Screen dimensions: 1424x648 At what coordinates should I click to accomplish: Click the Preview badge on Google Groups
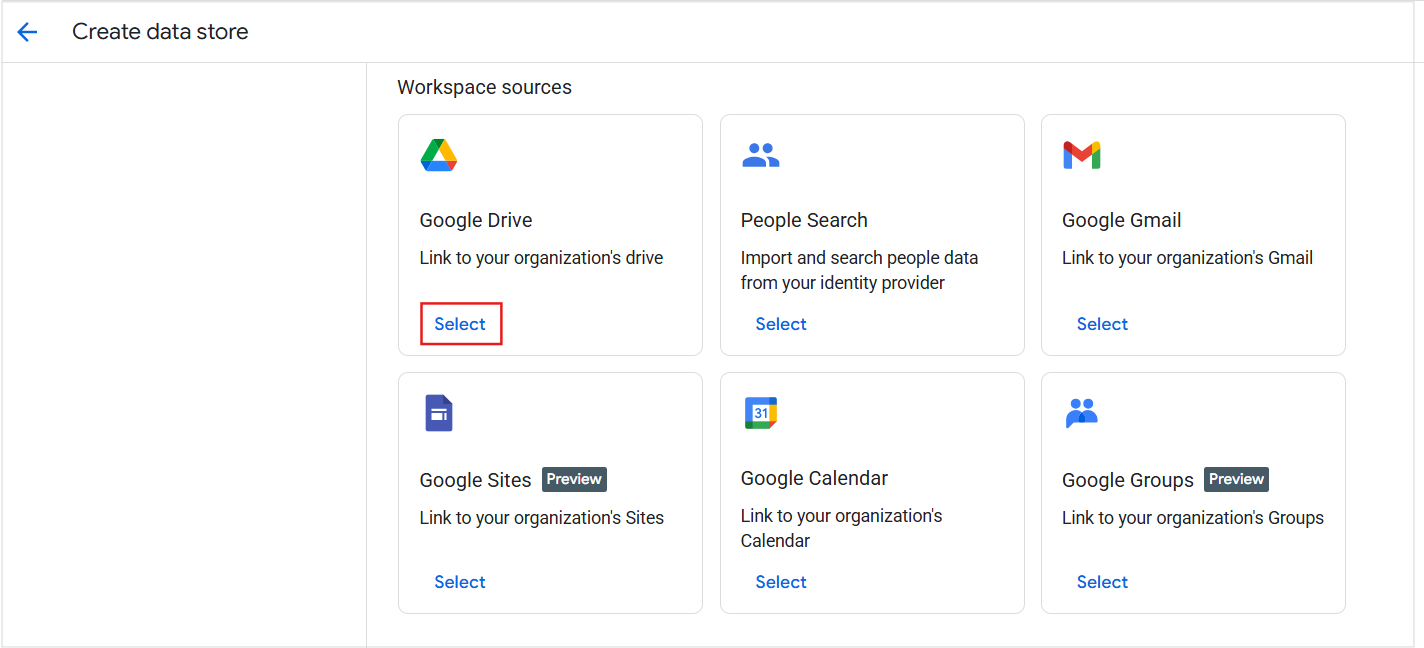click(1236, 479)
